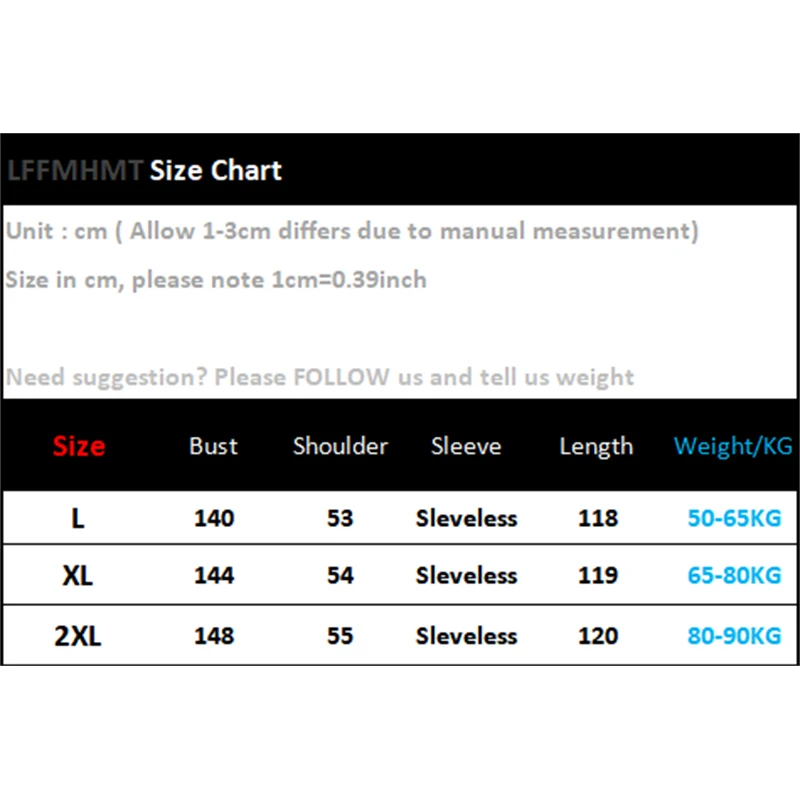Image resolution: width=800 pixels, height=800 pixels.
Task: Click the L size row label
Action: pyautogui.click(x=79, y=518)
